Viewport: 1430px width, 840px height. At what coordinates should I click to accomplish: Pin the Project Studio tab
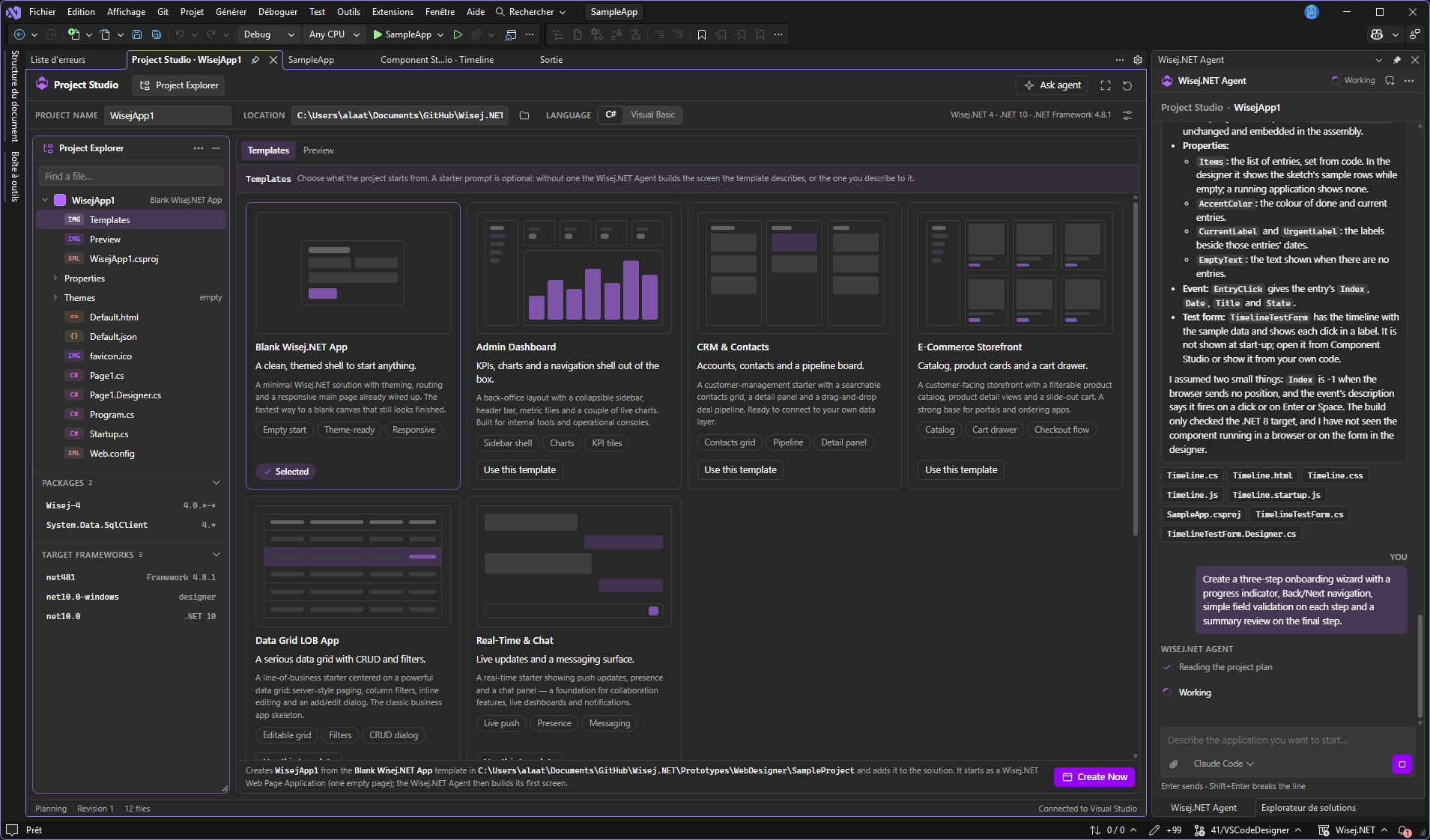255,60
